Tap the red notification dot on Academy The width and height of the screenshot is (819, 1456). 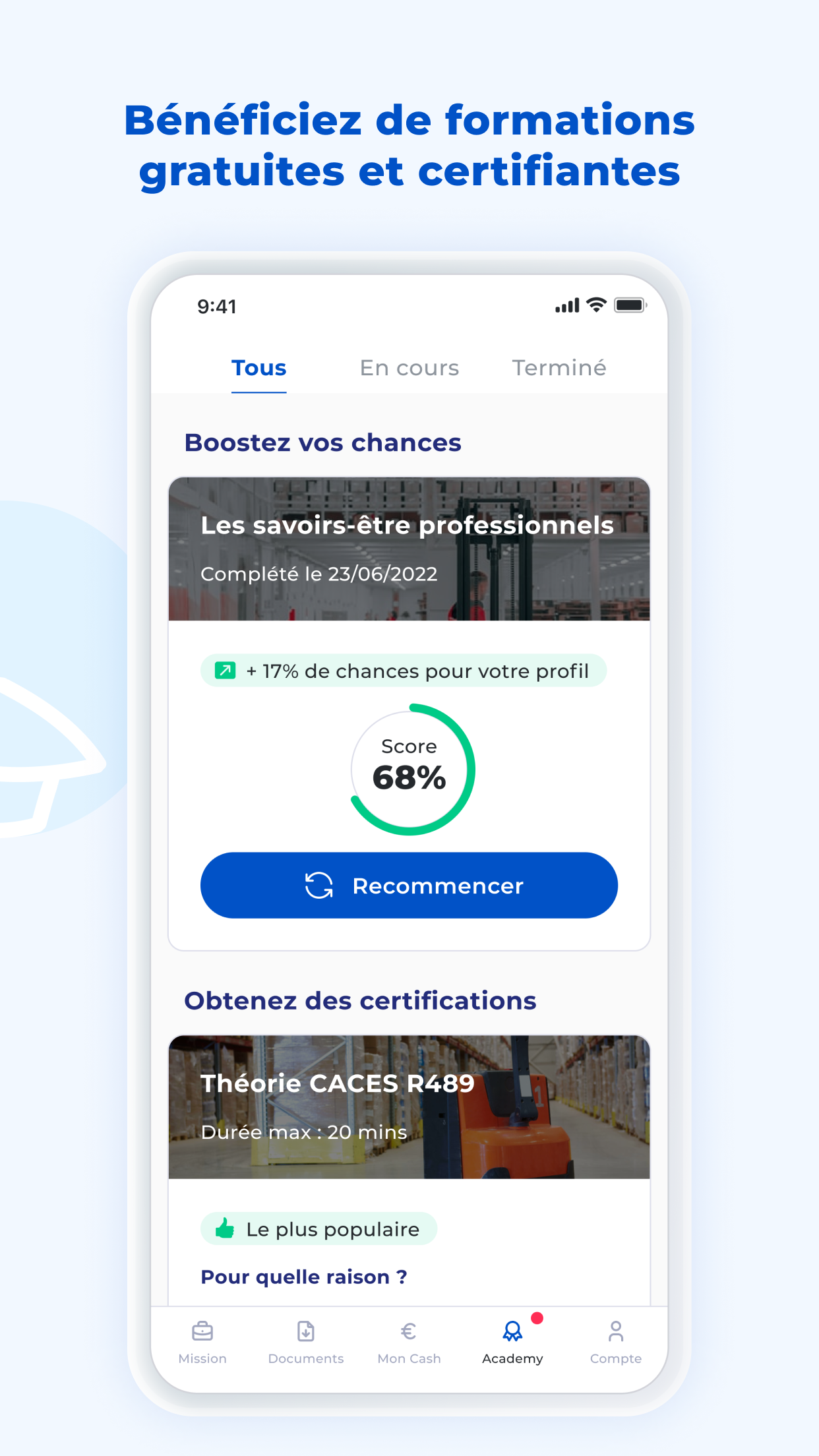(537, 1318)
